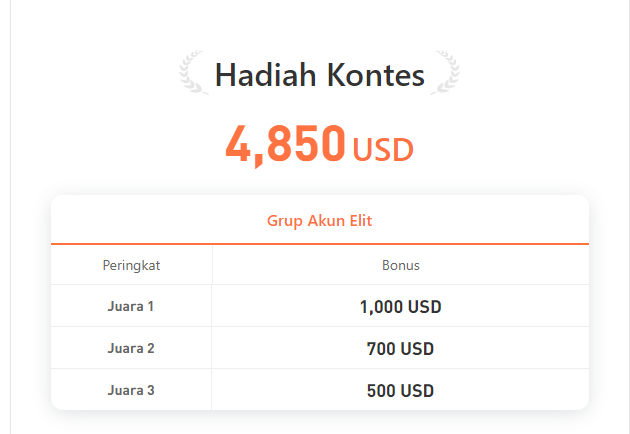Click the 700 USD bonus cell
This screenshot has height=434, width=630.
pos(401,349)
